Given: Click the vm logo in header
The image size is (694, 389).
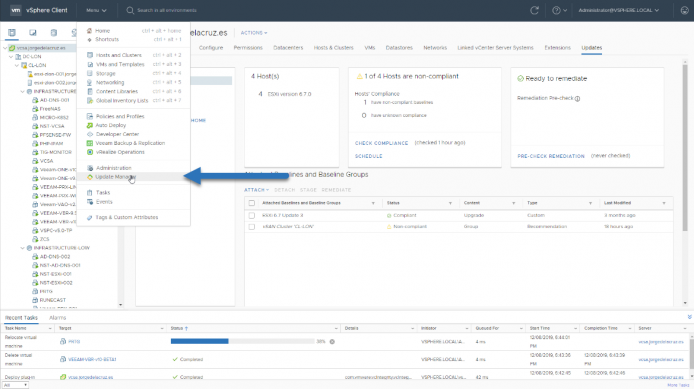Looking at the screenshot, I should click(x=15, y=10).
